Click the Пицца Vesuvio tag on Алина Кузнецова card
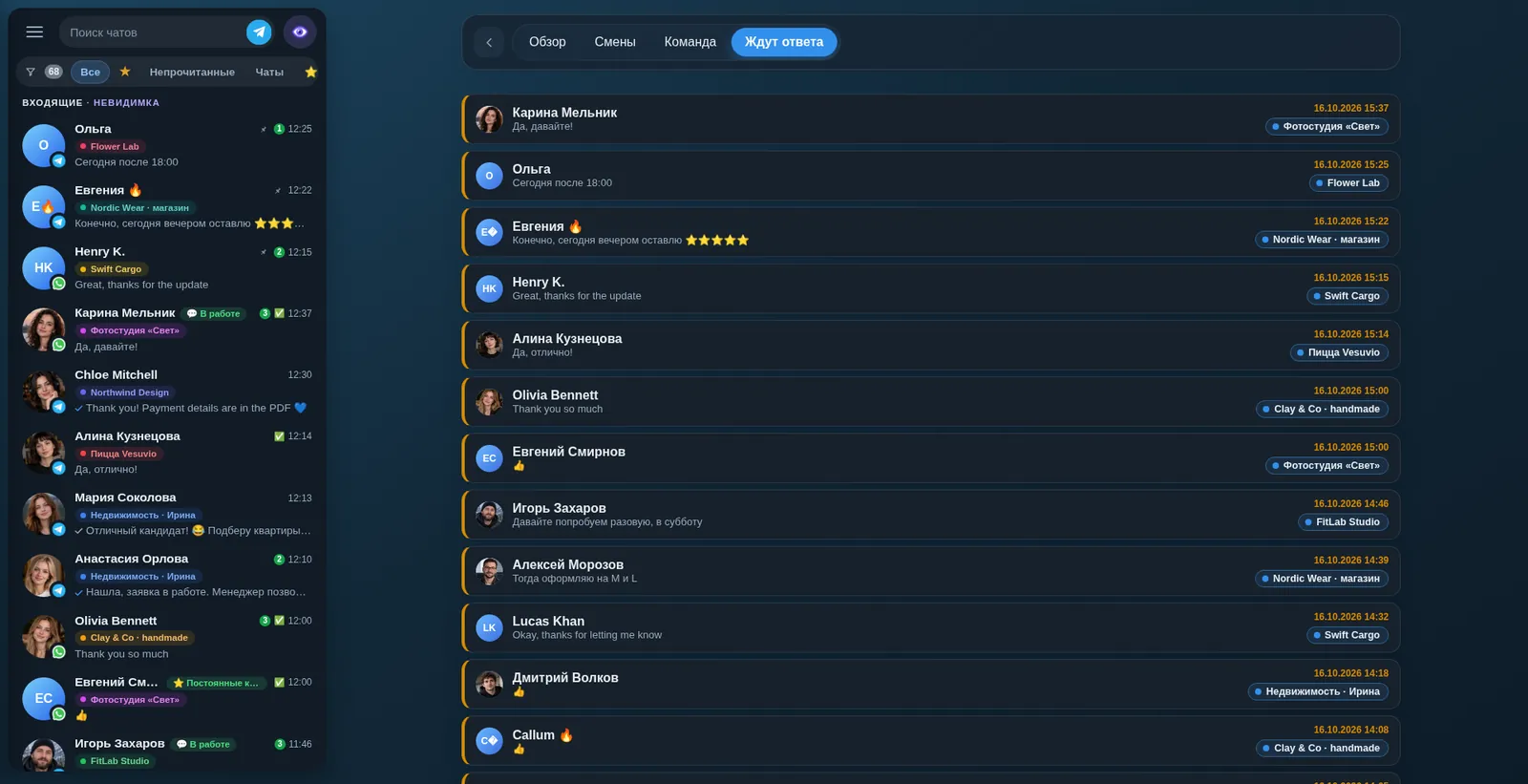This screenshot has width=1528, height=784. coord(1339,352)
